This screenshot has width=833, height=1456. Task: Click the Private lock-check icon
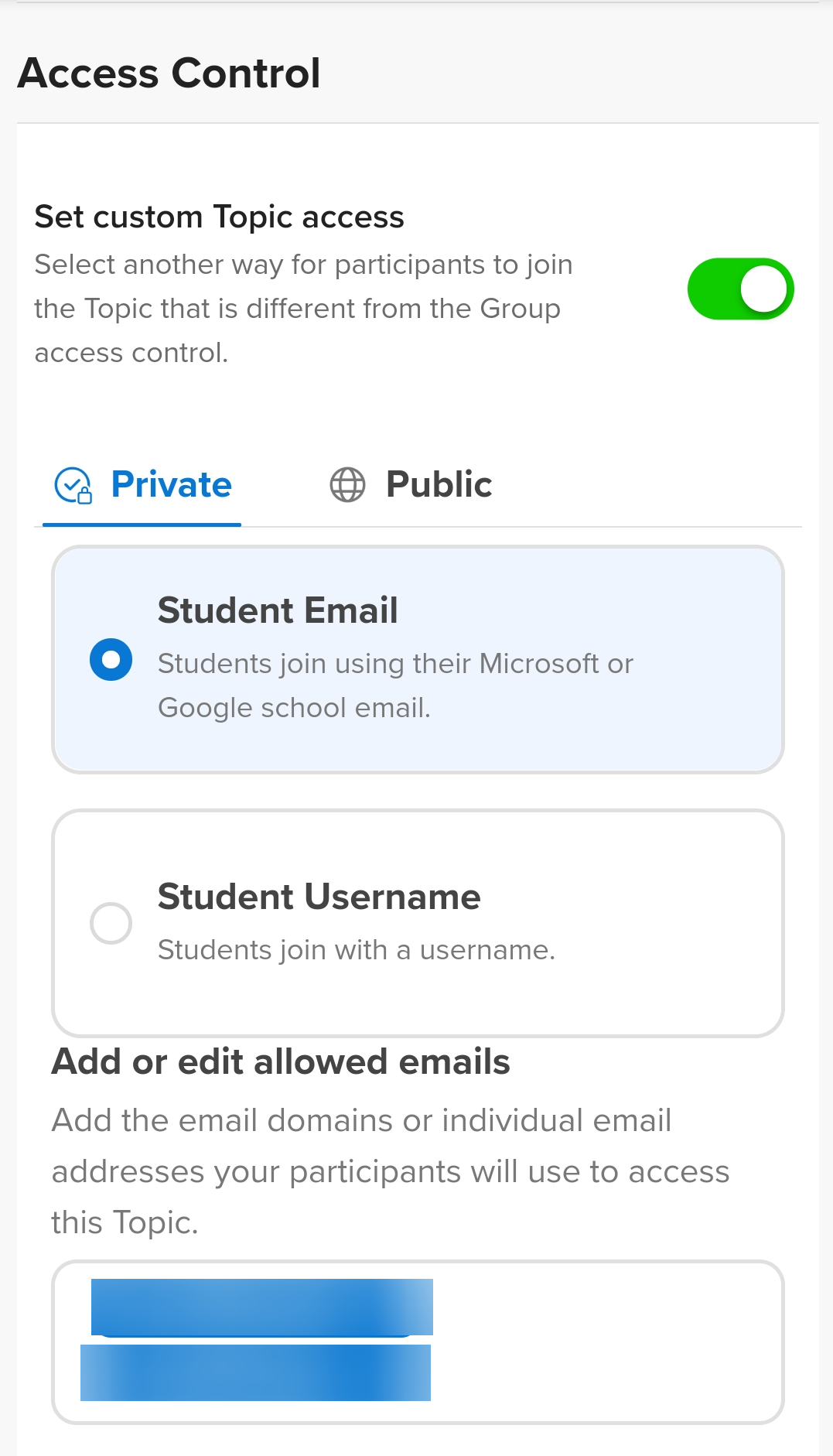[73, 486]
